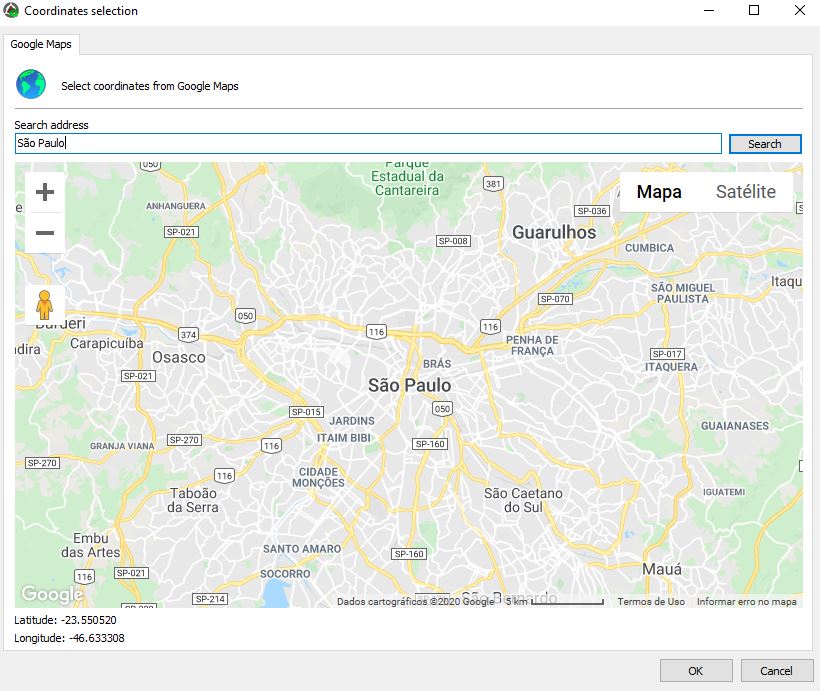Click the SP-036 road shield
This screenshot has height=691, width=820.
pyautogui.click(x=592, y=211)
